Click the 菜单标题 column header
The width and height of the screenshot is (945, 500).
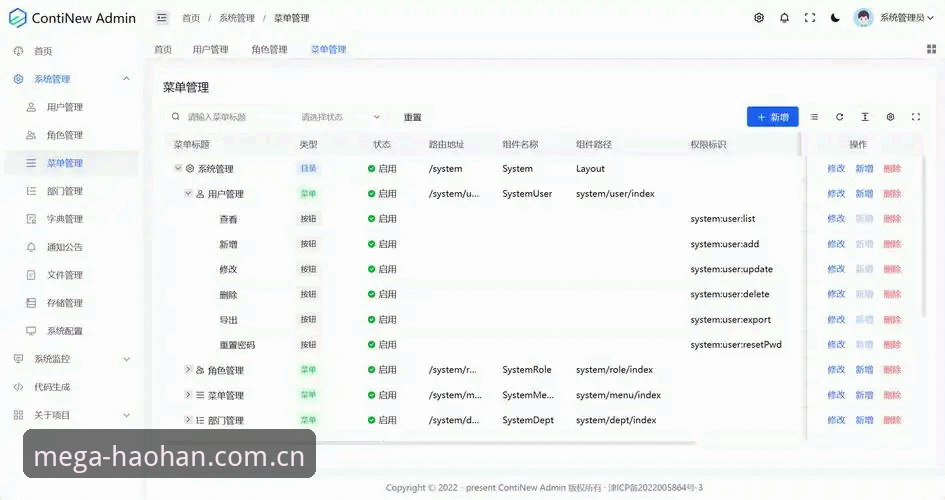click(x=192, y=145)
